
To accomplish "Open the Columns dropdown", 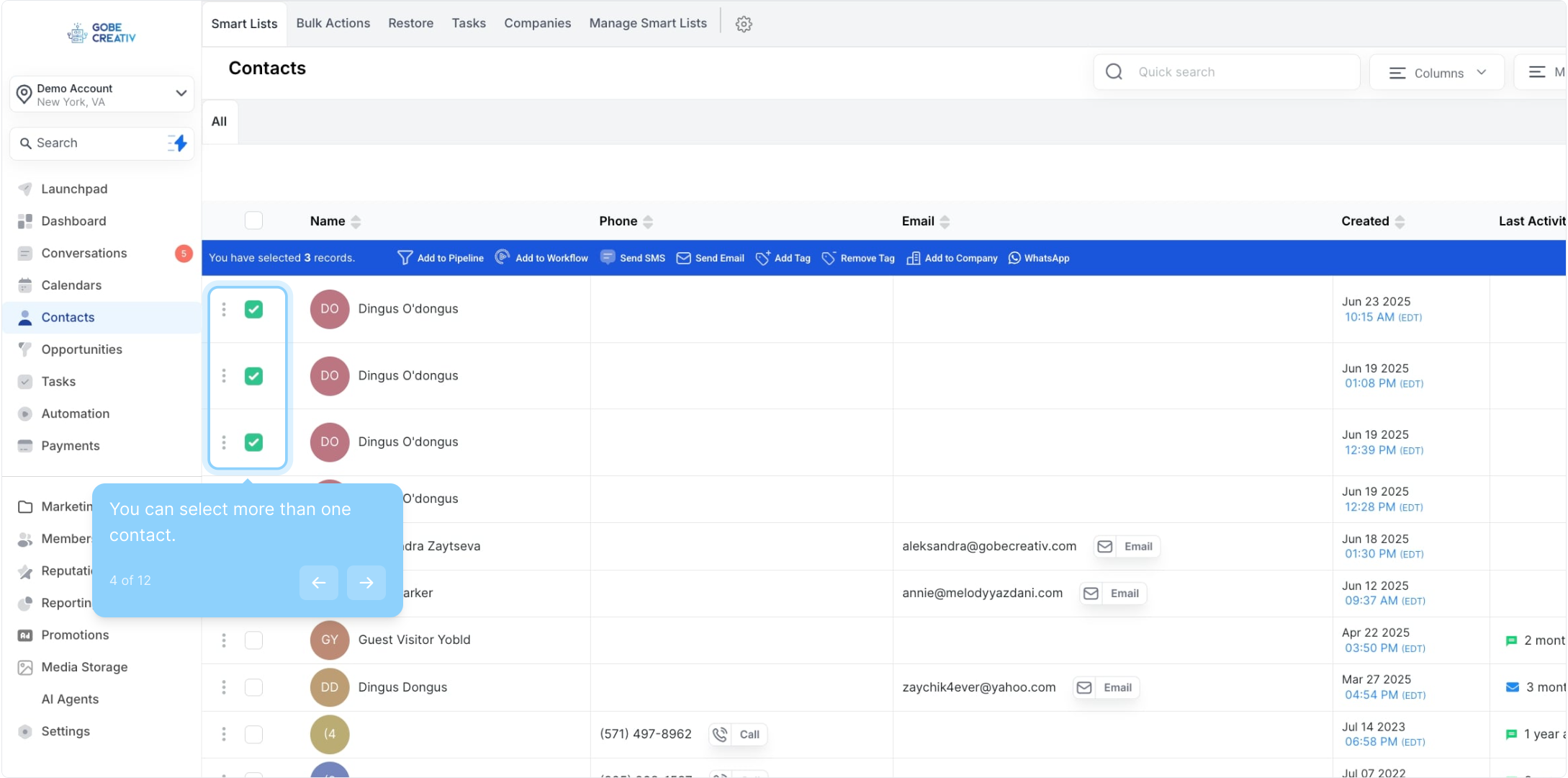I will (1436, 73).
